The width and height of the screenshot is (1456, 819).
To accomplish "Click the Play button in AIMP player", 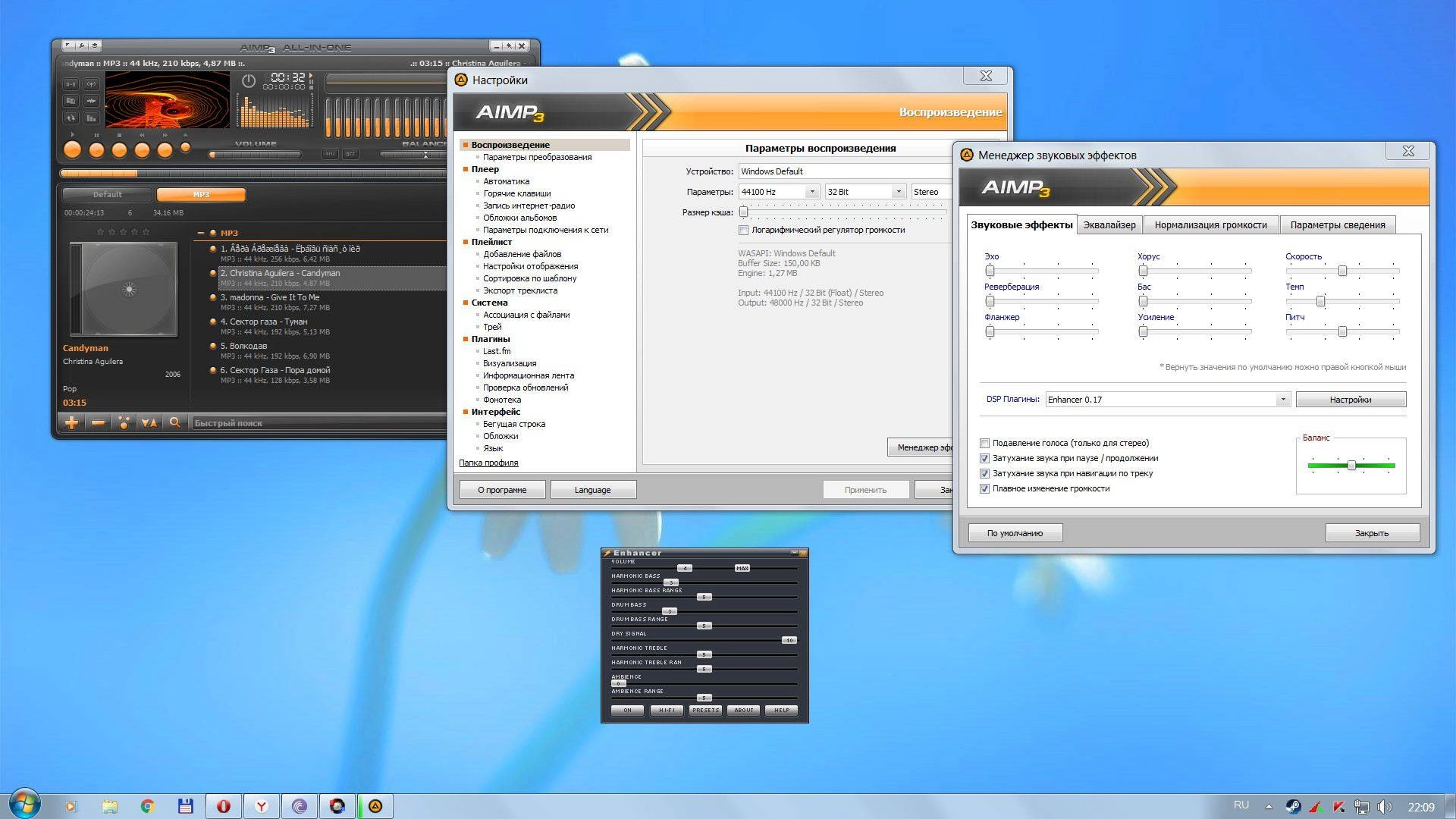I will [x=72, y=149].
